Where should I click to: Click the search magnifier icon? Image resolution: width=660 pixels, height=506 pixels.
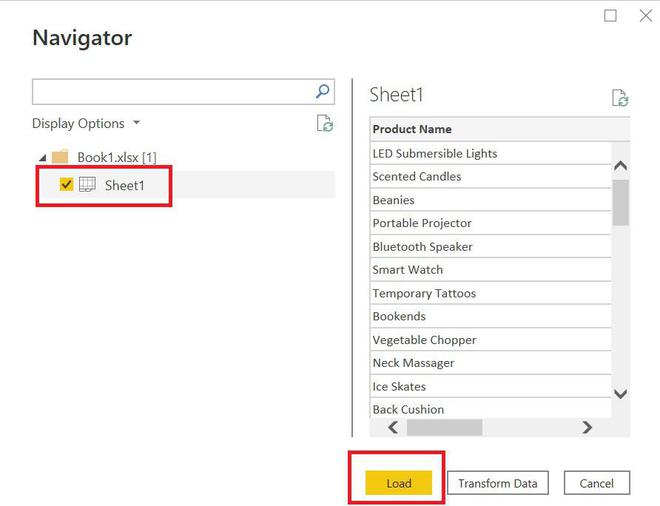[323, 91]
